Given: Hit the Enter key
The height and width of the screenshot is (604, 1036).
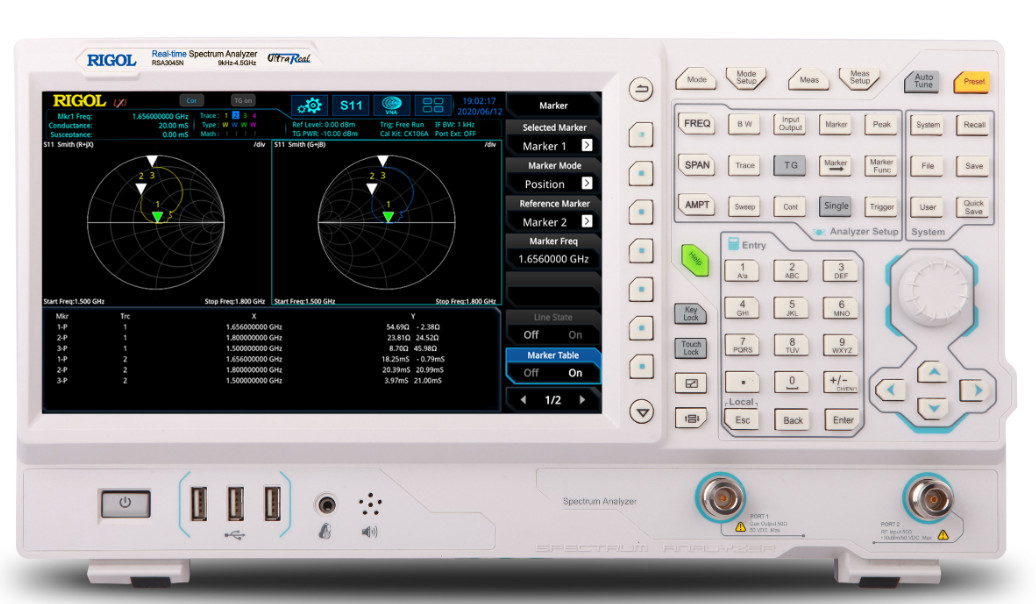Looking at the screenshot, I should (x=842, y=420).
